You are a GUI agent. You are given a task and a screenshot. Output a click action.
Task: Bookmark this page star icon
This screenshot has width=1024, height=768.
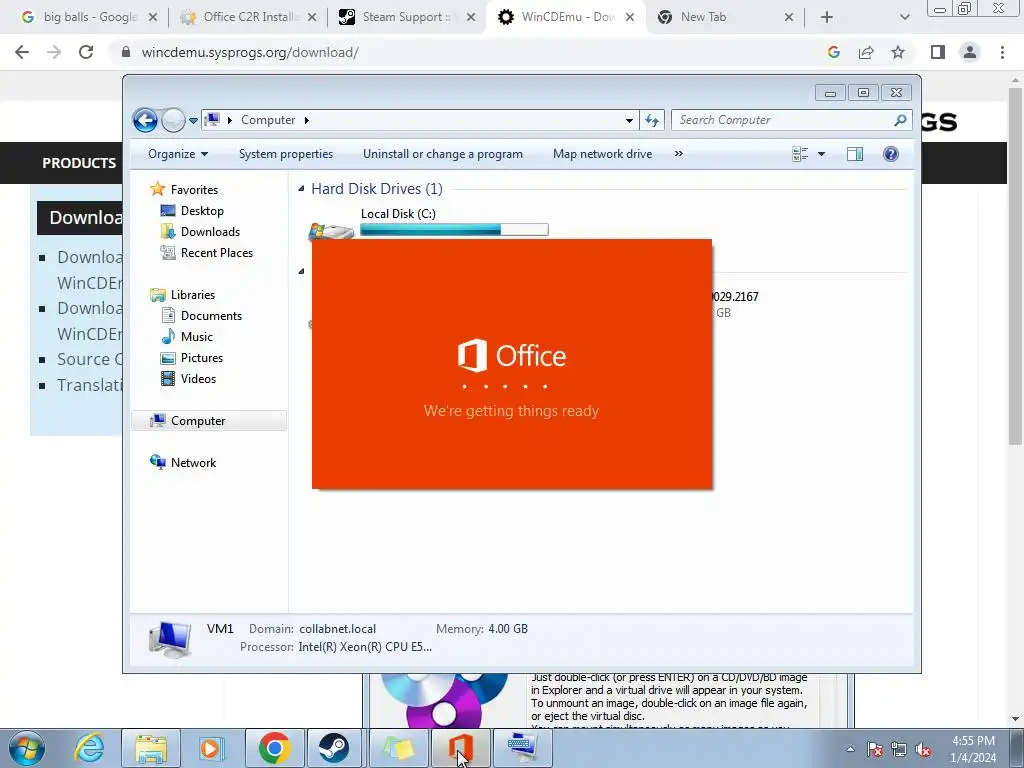coord(898,52)
